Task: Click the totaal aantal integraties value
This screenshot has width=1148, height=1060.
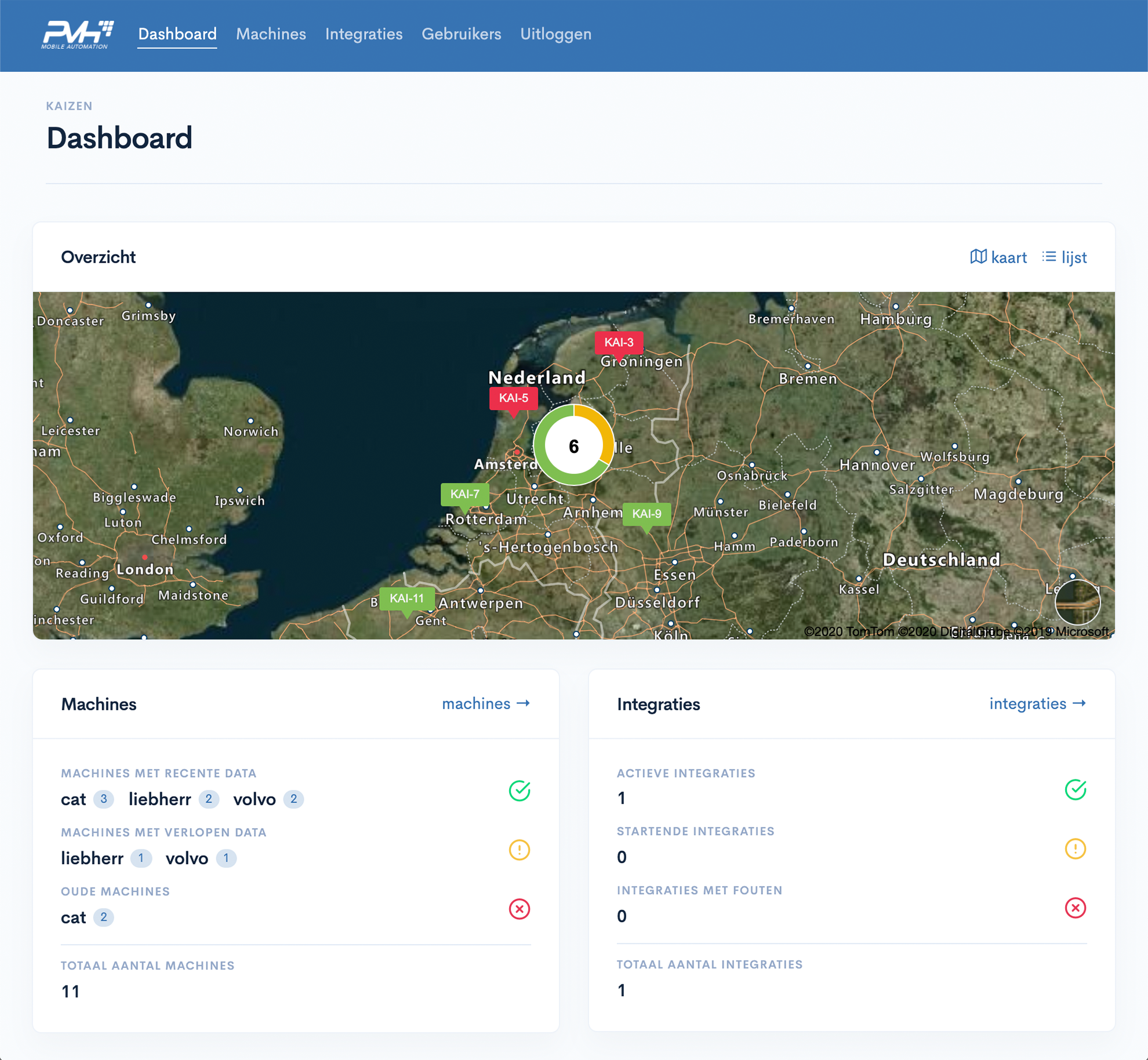Action: (x=622, y=990)
